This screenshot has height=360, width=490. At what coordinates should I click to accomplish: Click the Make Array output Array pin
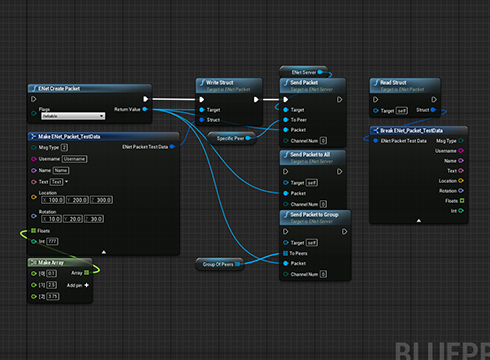[x=87, y=273]
